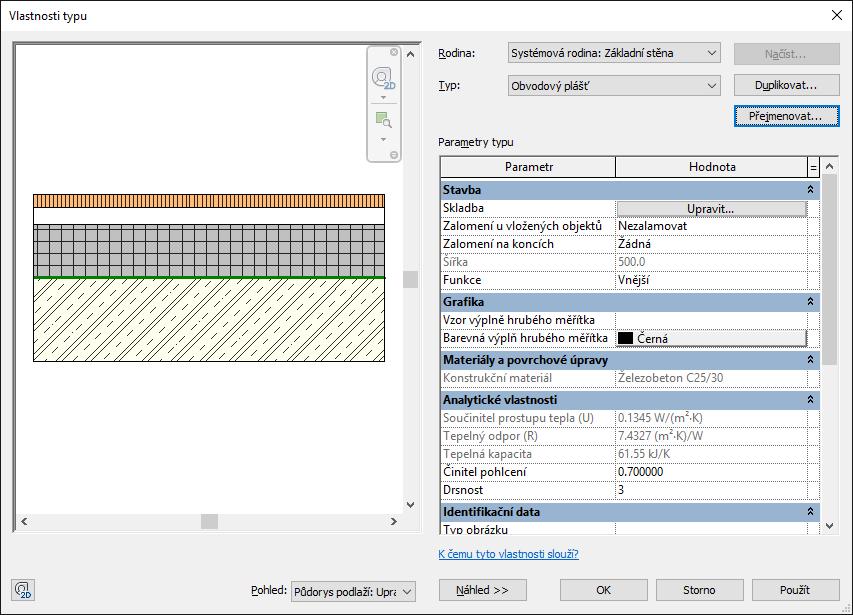Click the Přejmenovat button
Image resolution: width=853 pixels, height=615 pixels.
click(x=786, y=116)
